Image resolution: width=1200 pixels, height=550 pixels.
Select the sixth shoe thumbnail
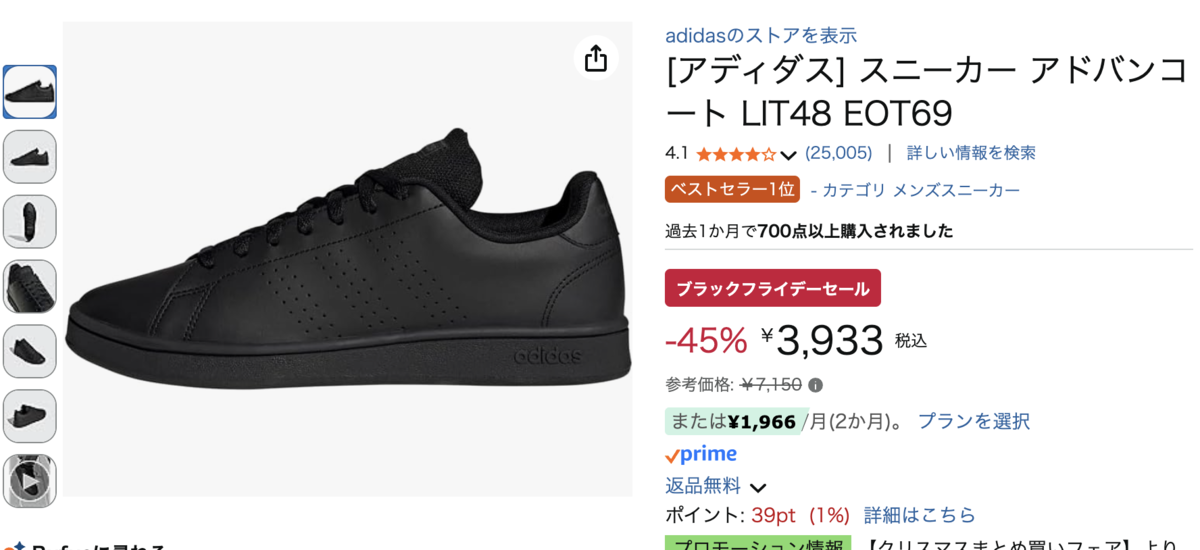[30, 416]
